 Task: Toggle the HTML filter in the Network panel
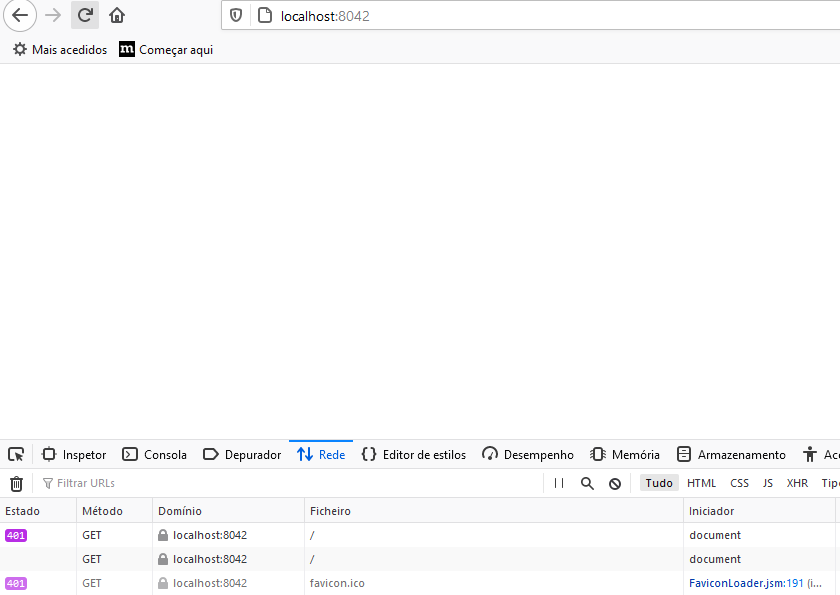click(x=702, y=483)
